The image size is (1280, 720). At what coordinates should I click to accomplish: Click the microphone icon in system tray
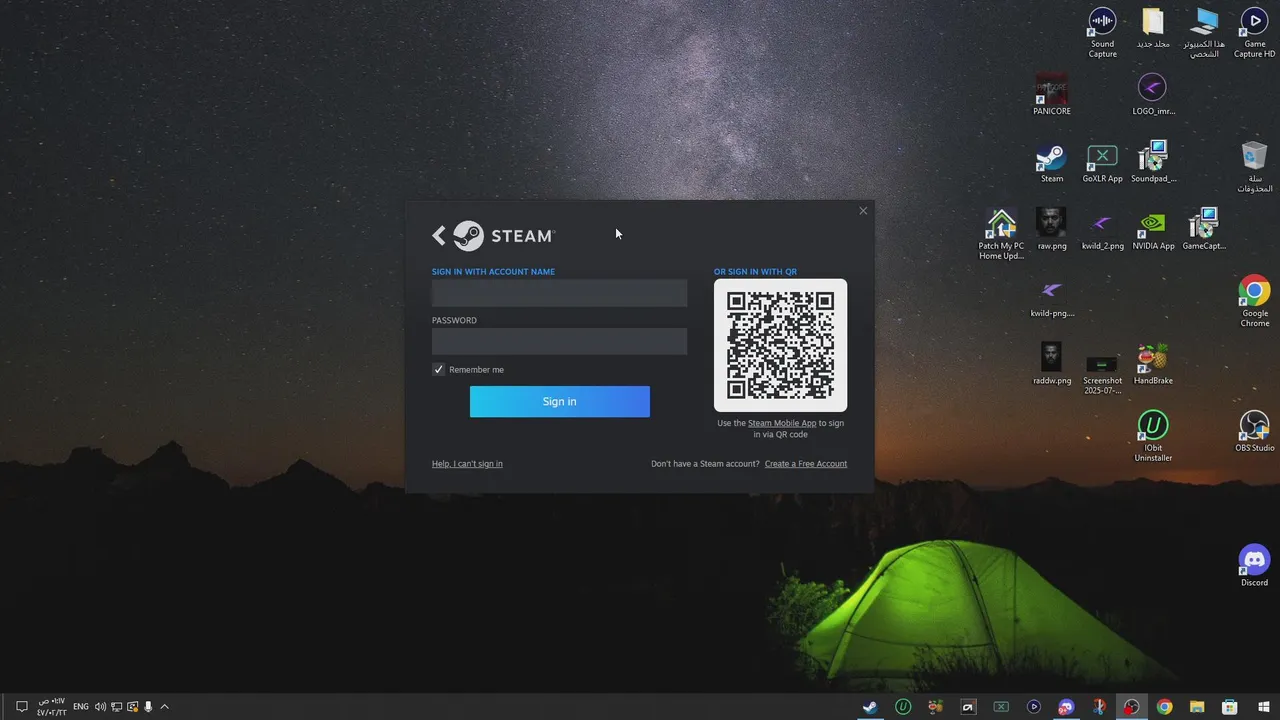pos(148,707)
